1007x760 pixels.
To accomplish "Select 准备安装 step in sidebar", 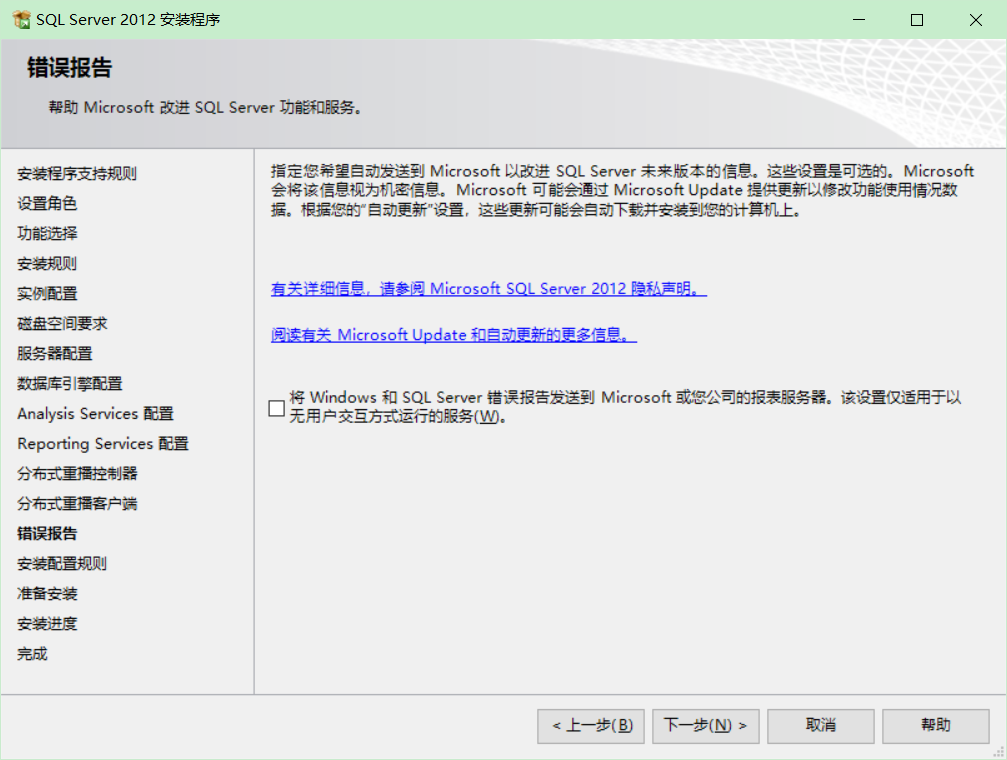I will [x=47, y=594].
